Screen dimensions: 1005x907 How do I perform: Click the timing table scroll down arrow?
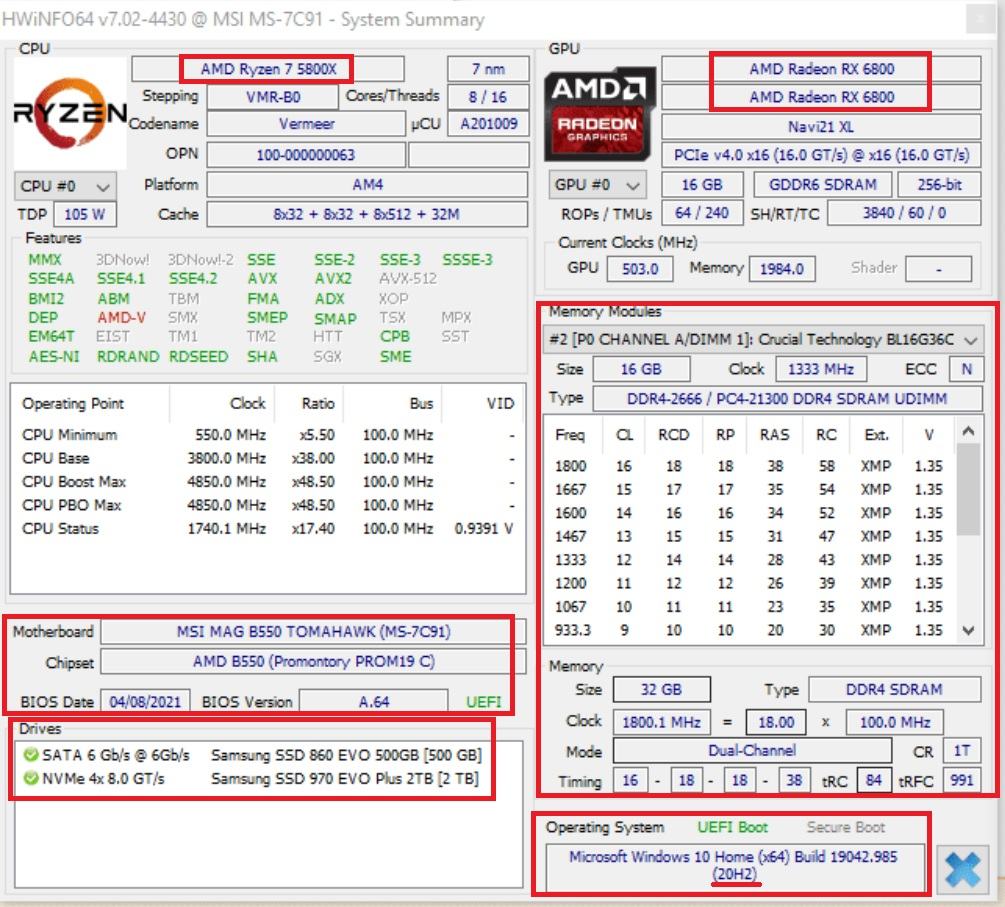(x=968, y=631)
